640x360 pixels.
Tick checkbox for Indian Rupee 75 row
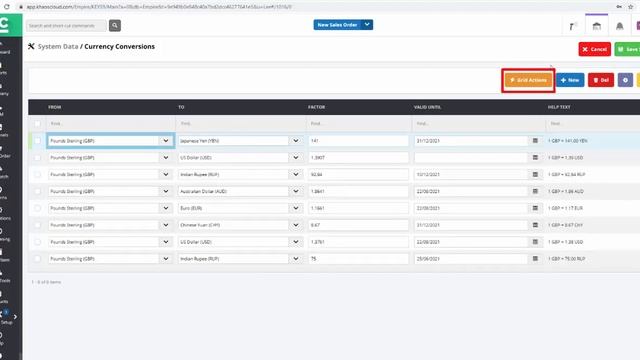click(38, 258)
